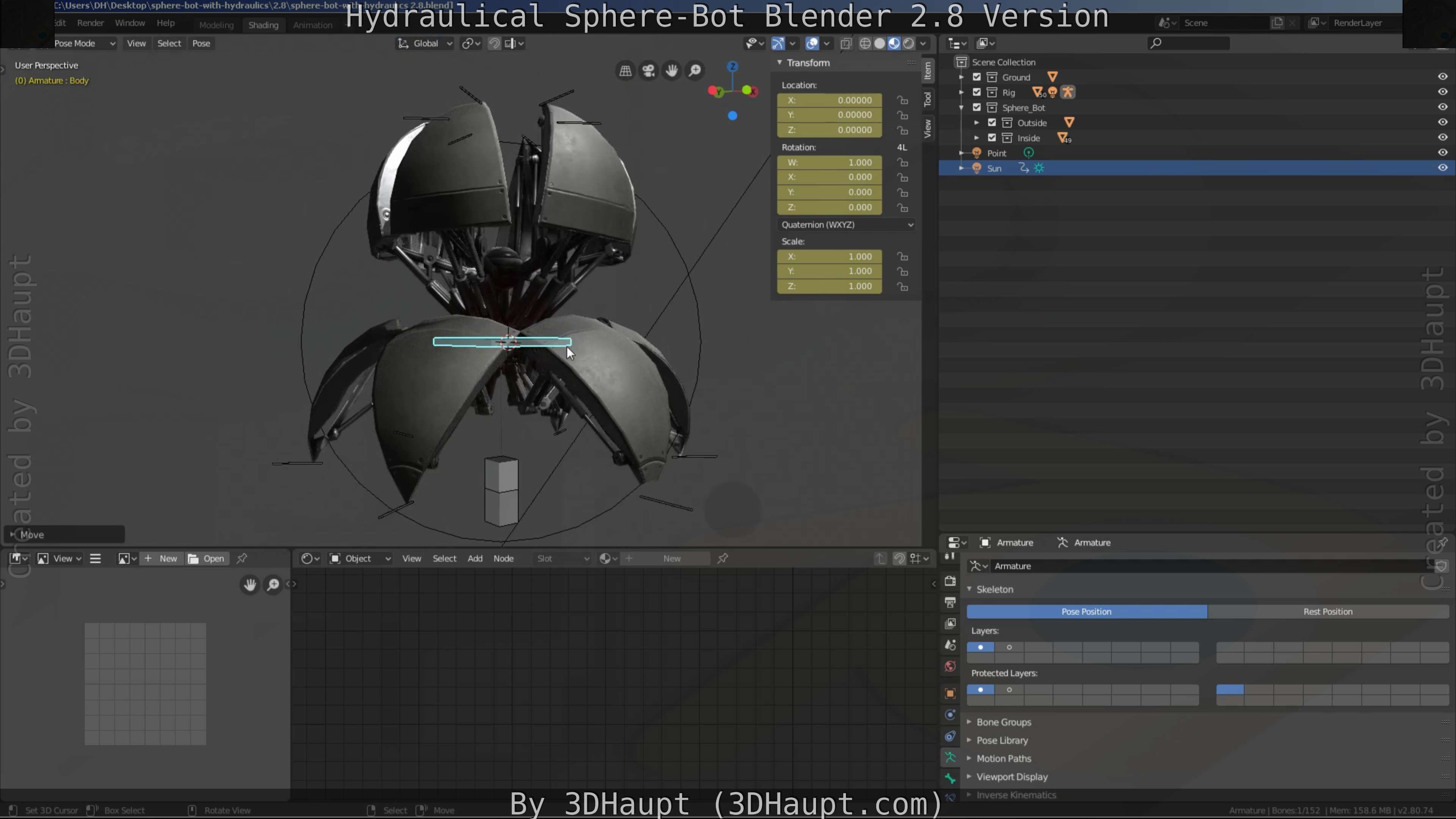Click Rotation W value field
Viewport: 1456px width, 819px height.
coord(829,163)
